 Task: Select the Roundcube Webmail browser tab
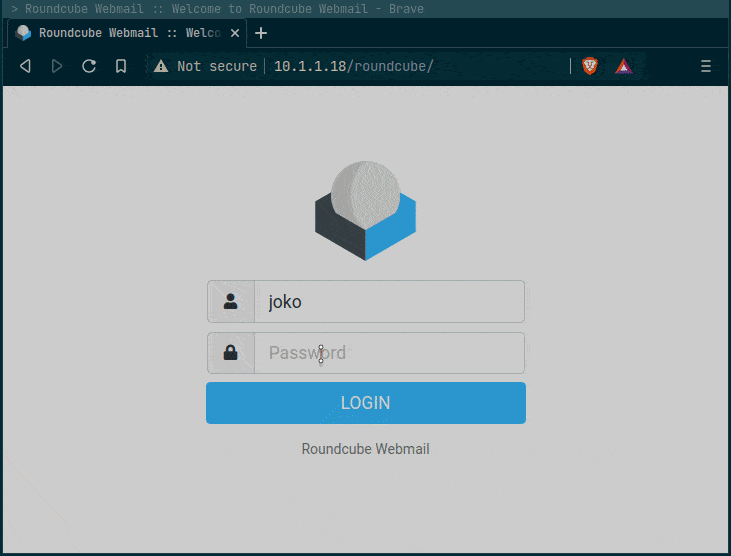[x=127, y=33]
